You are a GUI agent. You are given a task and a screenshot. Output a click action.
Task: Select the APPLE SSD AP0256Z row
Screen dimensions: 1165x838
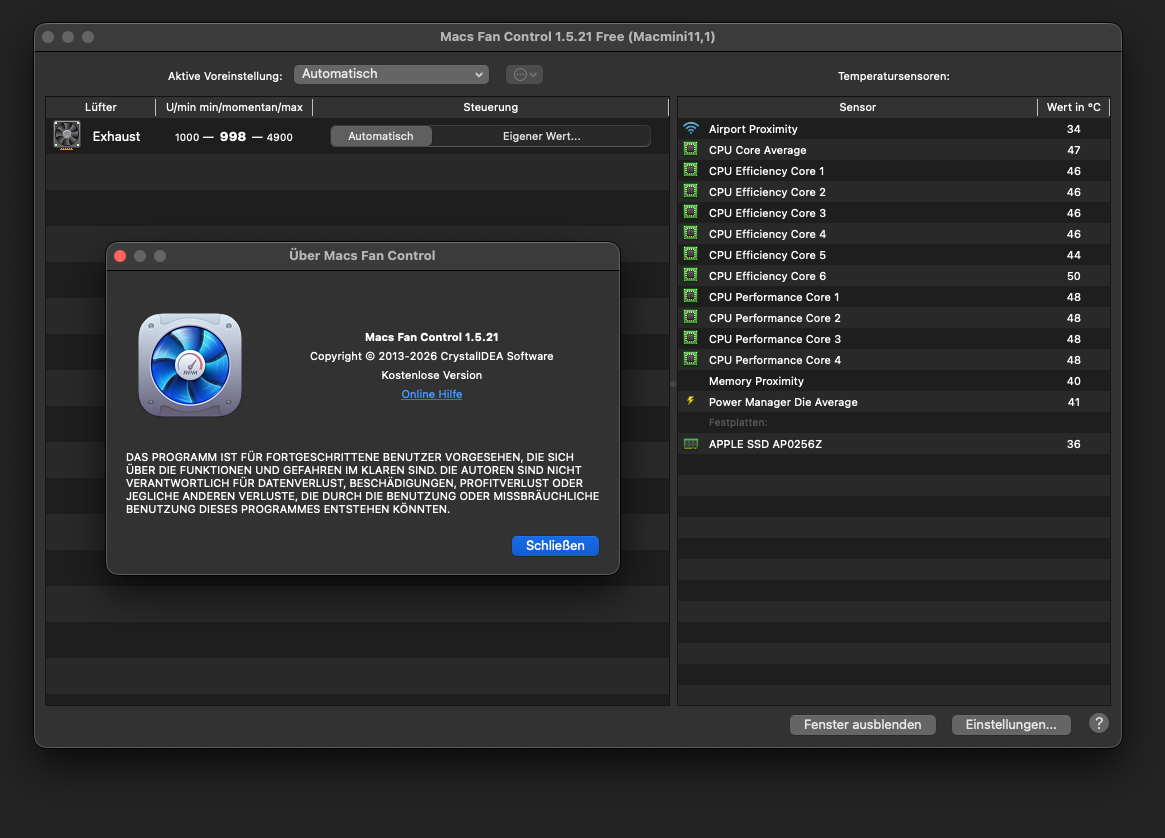[x=894, y=444]
